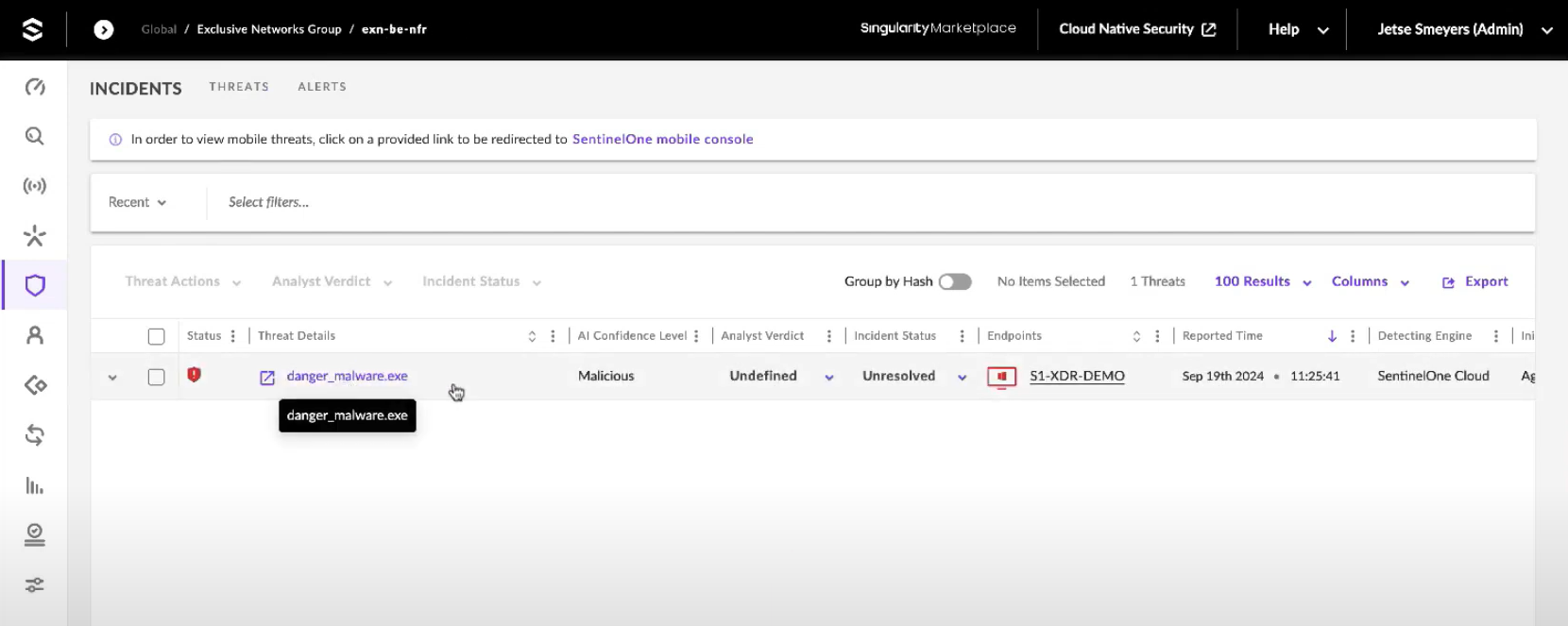Open the star-shaped sidebar icon
1568x626 pixels.
[35, 235]
